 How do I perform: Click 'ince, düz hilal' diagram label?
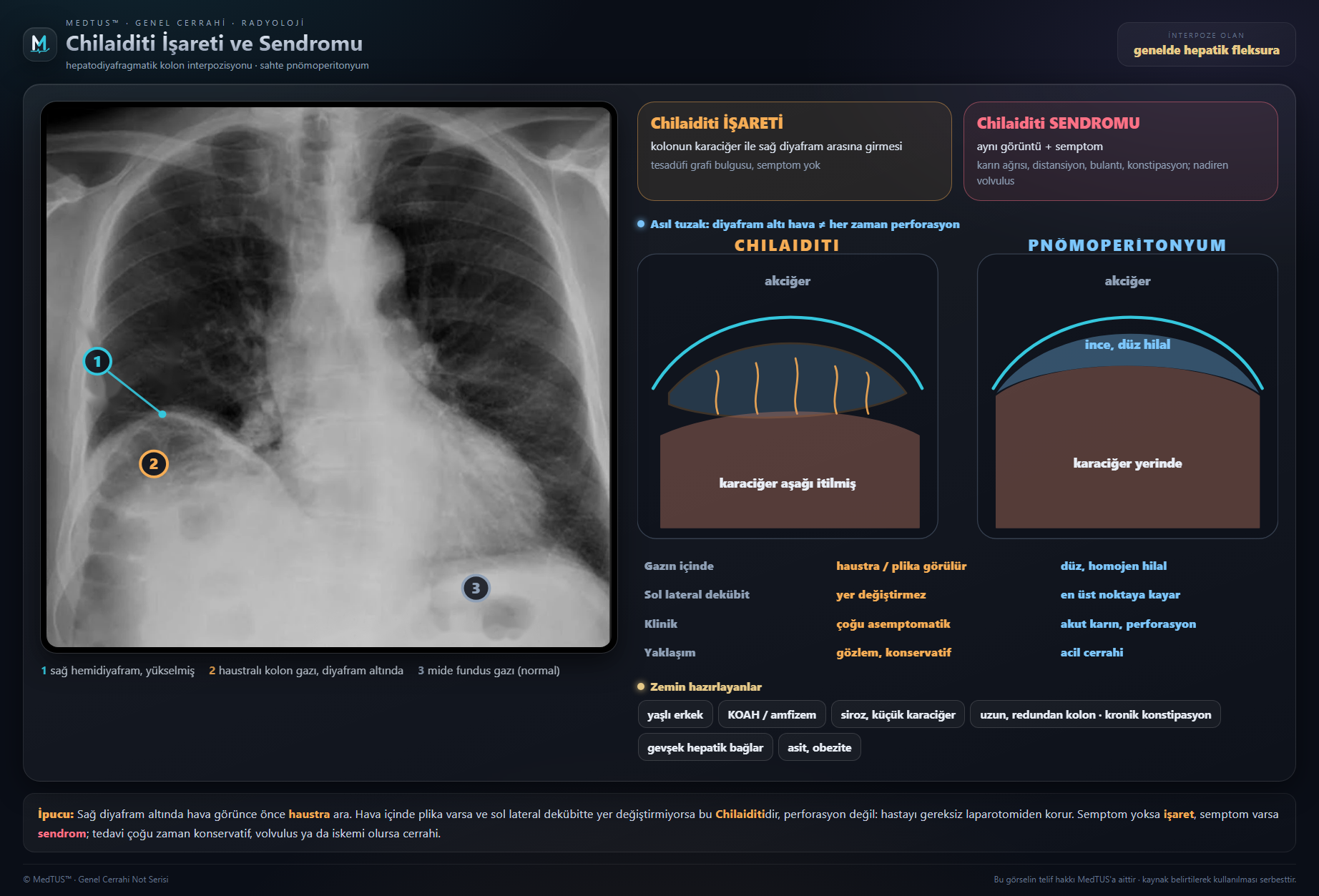(x=1127, y=345)
